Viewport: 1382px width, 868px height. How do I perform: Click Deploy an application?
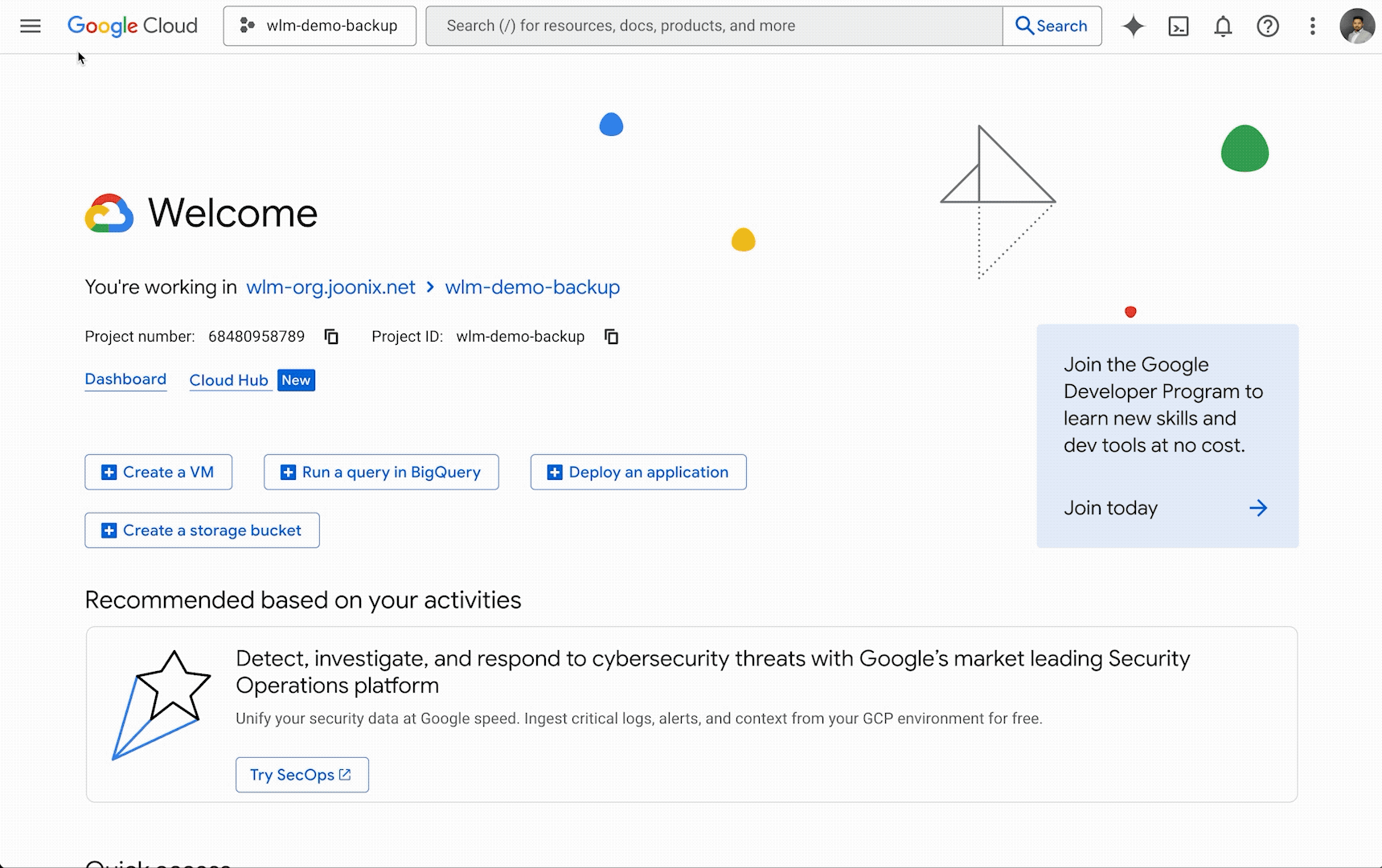click(x=638, y=472)
